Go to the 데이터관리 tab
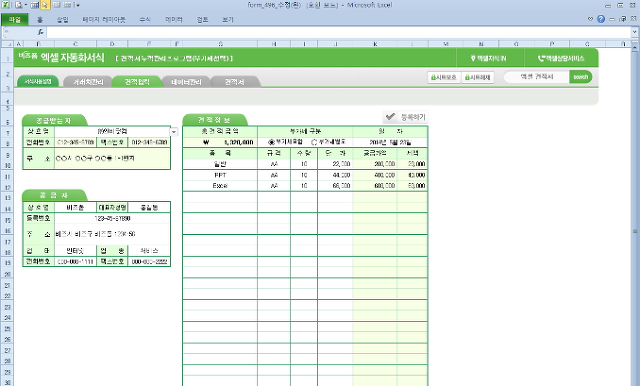The image size is (640, 386). pyautogui.click(x=187, y=82)
